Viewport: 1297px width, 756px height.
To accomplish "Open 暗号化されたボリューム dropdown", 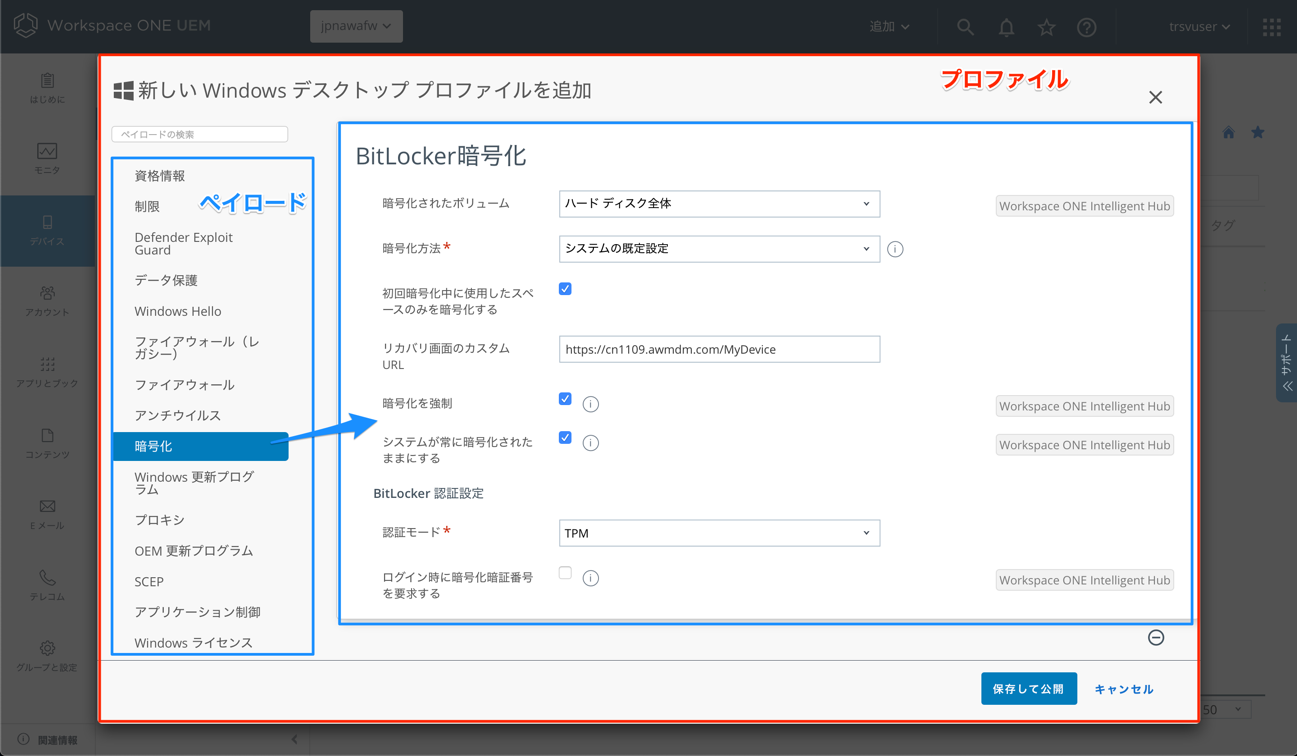I will click(x=719, y=204).
